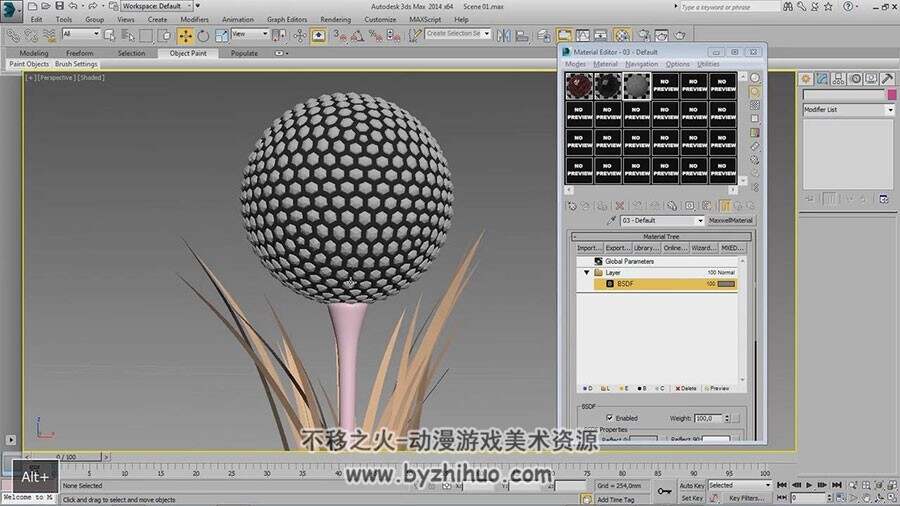
Task: Open file with folder icon
Action: (x=46, y=6)
